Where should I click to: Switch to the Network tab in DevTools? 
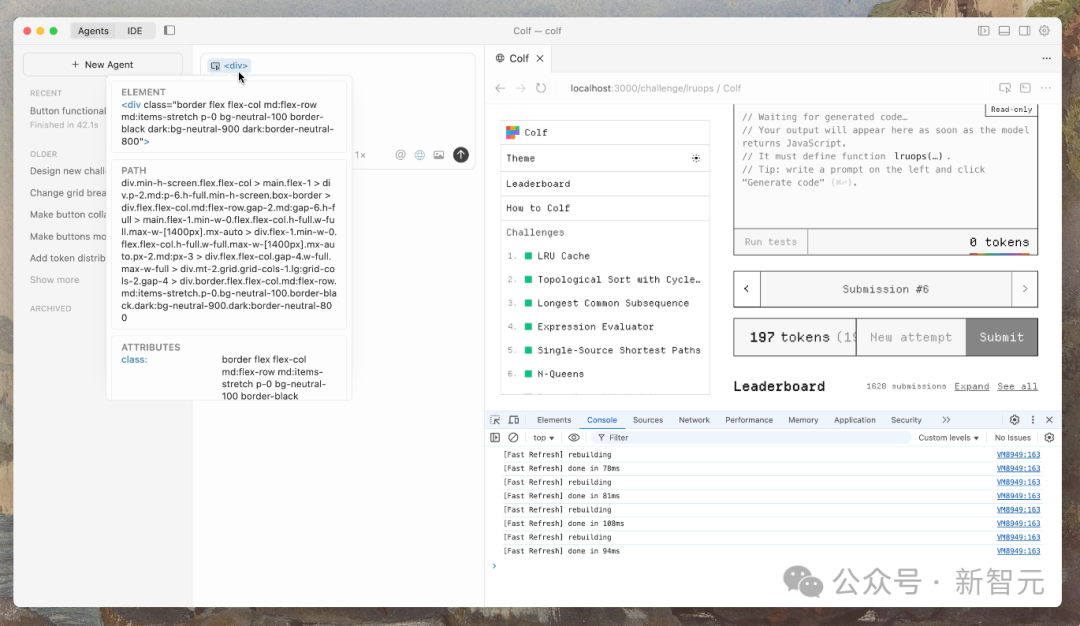(x=694, y=420)
